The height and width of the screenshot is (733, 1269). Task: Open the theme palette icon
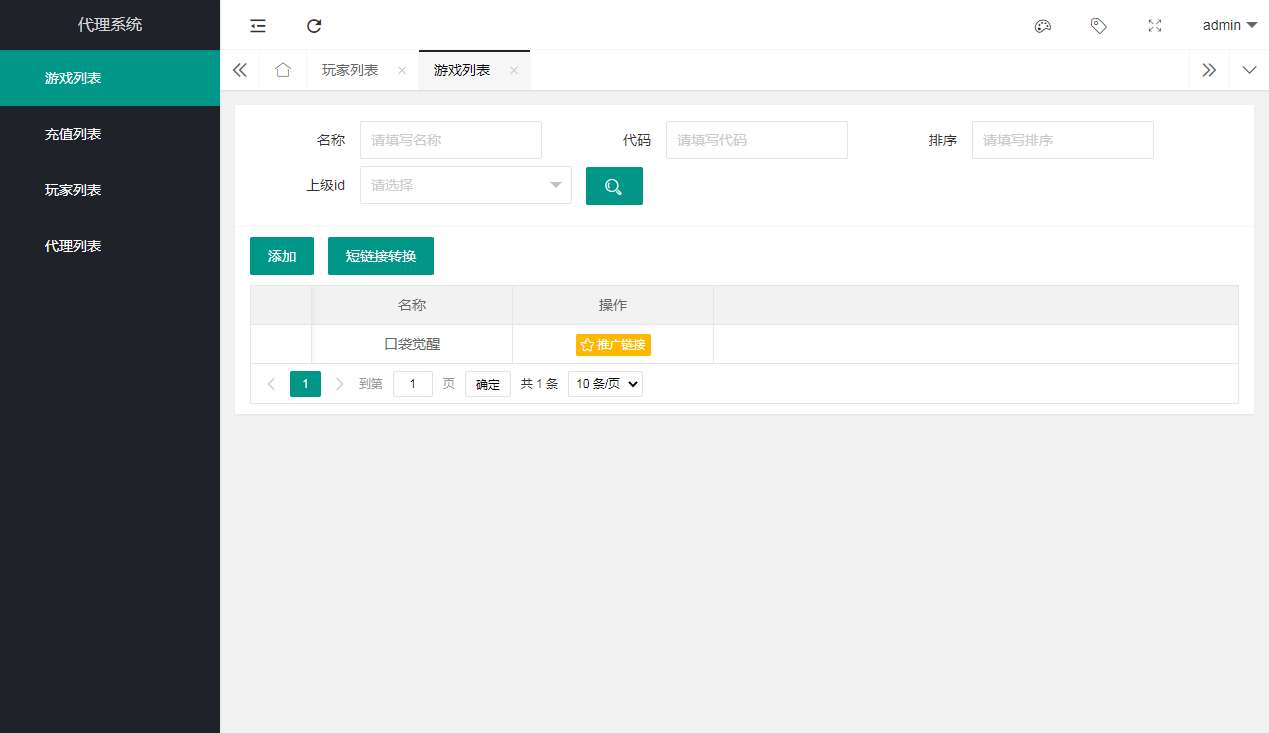tap(1043, 26)
